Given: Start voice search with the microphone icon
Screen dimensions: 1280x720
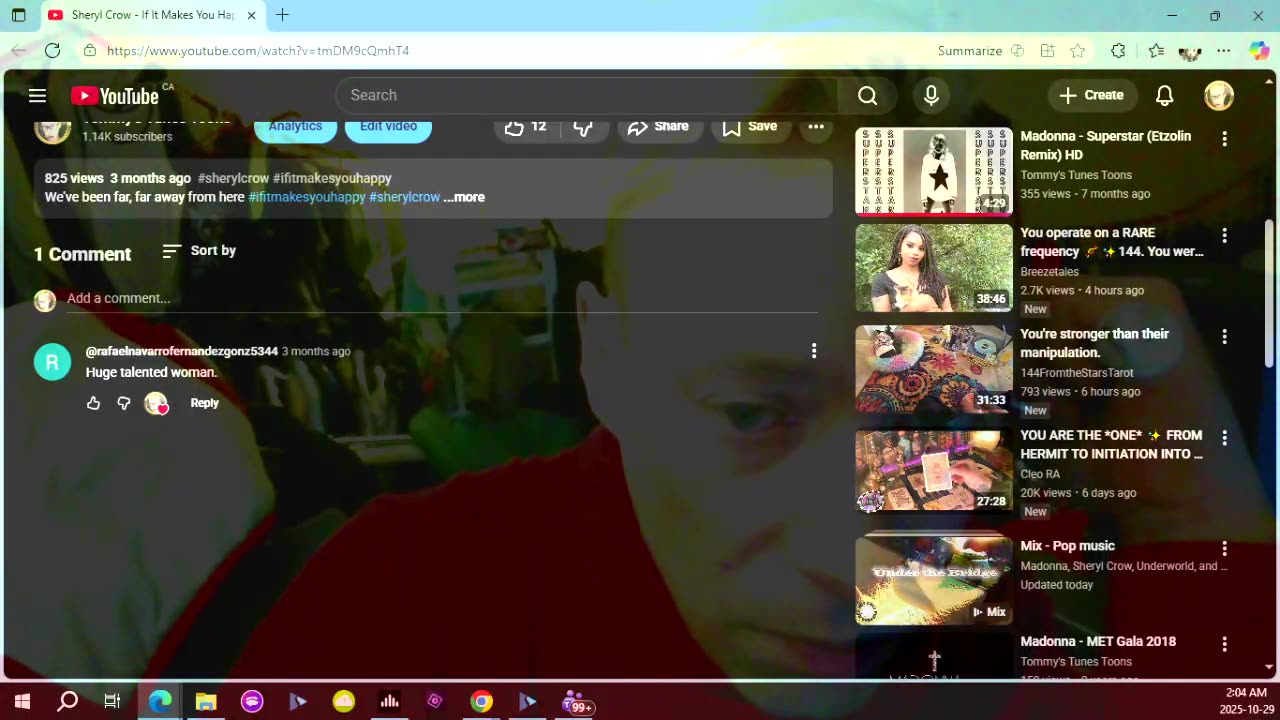Looking at the screenshot, I should click(931, 95).
